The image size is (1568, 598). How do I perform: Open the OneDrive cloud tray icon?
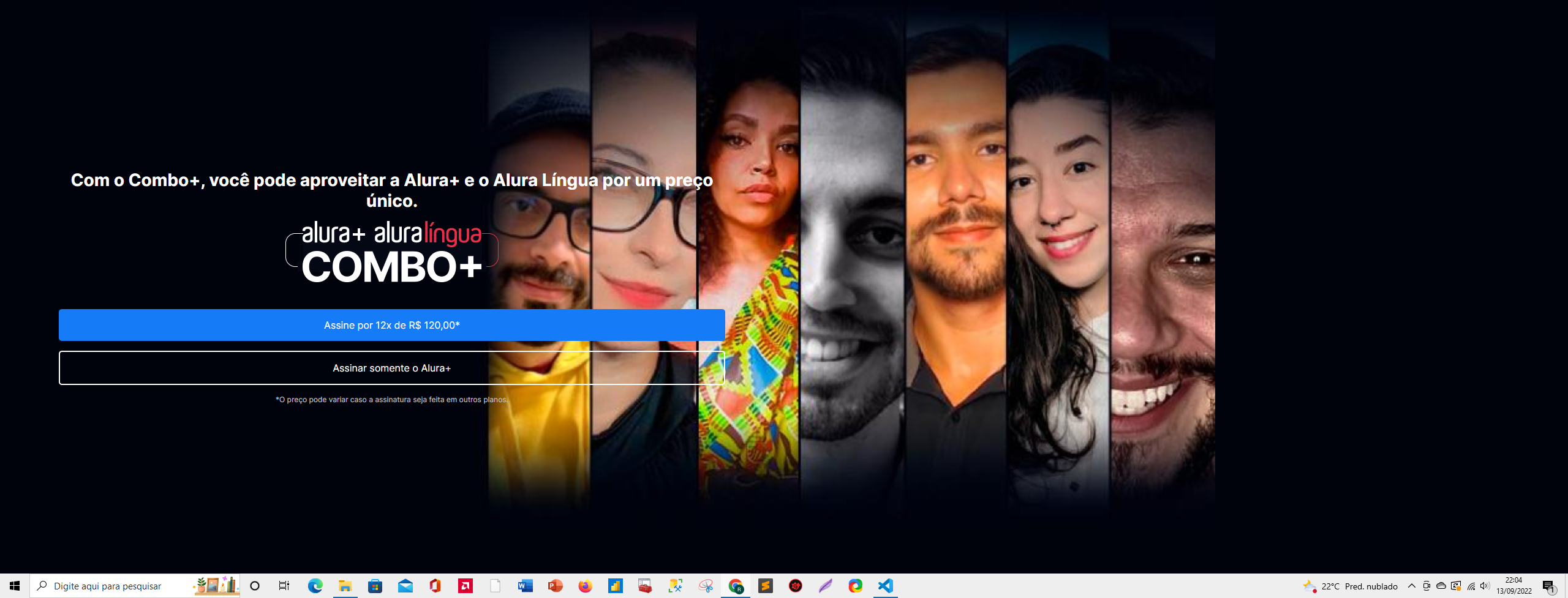(1441, 586)
